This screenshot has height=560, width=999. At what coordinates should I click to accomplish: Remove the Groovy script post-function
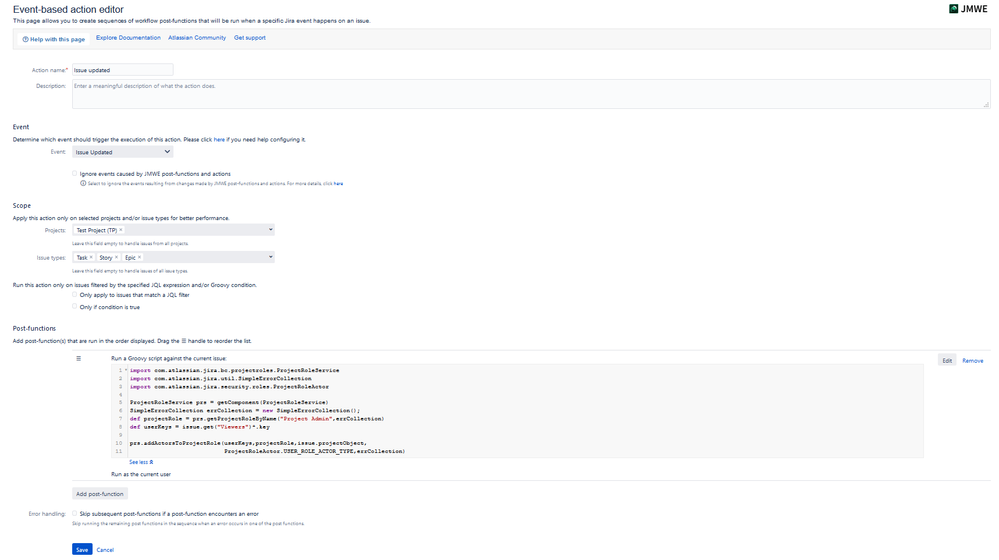coord(972,361)
